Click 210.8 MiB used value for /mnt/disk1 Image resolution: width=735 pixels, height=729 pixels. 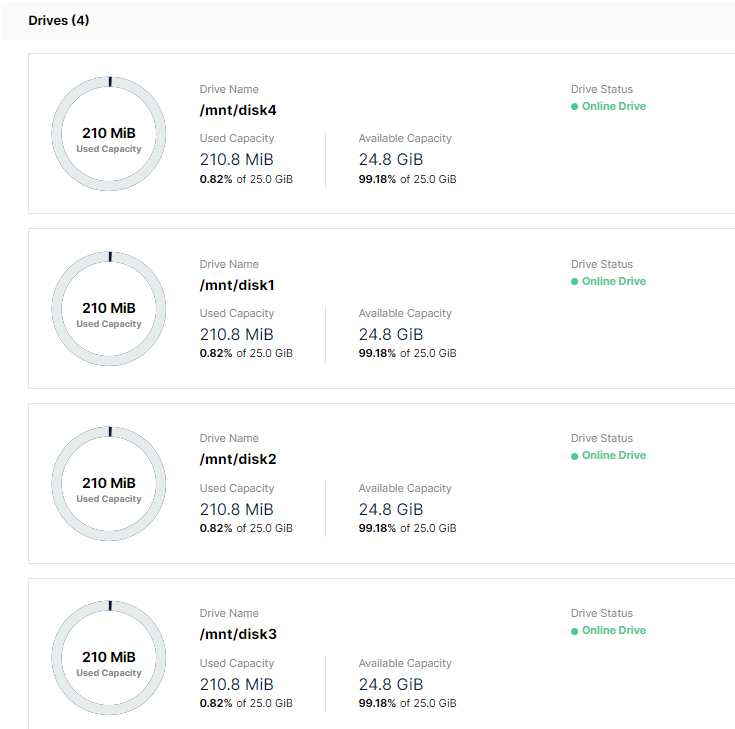coord(236,334)
